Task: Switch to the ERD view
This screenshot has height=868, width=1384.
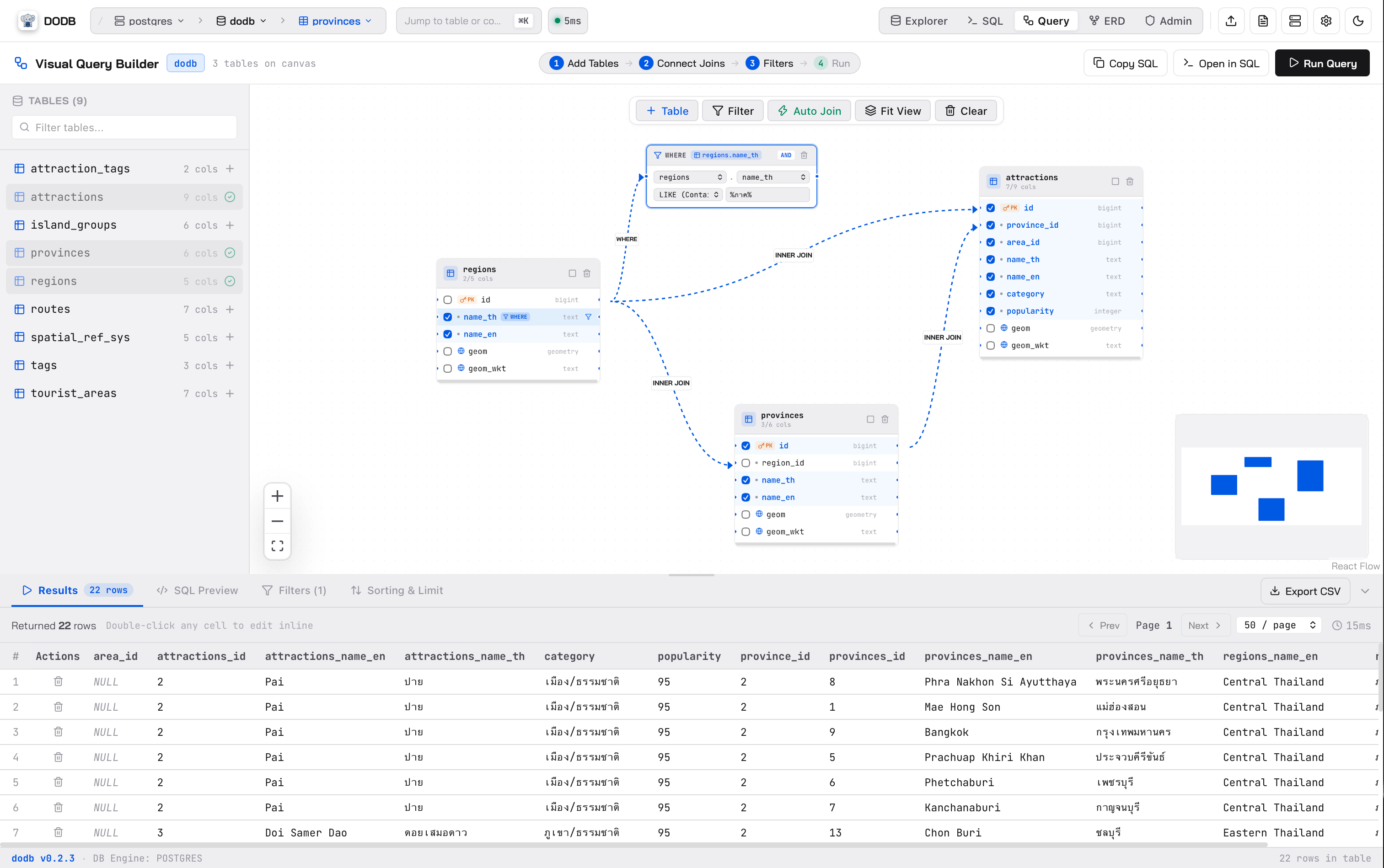Action: 1107,21
